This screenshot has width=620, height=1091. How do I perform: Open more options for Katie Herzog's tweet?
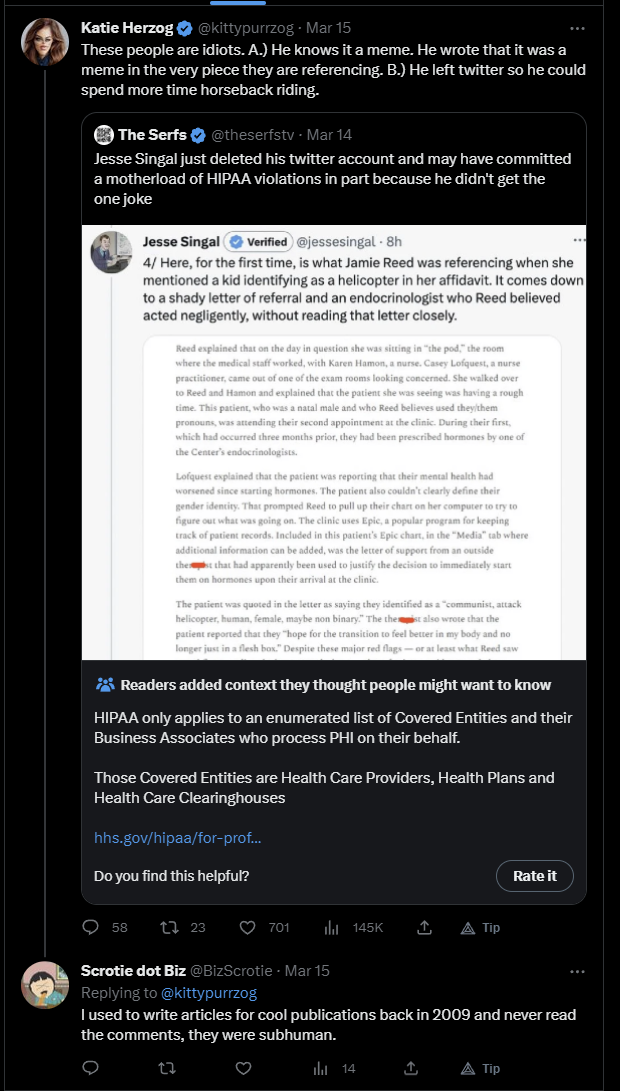point(577,29)
